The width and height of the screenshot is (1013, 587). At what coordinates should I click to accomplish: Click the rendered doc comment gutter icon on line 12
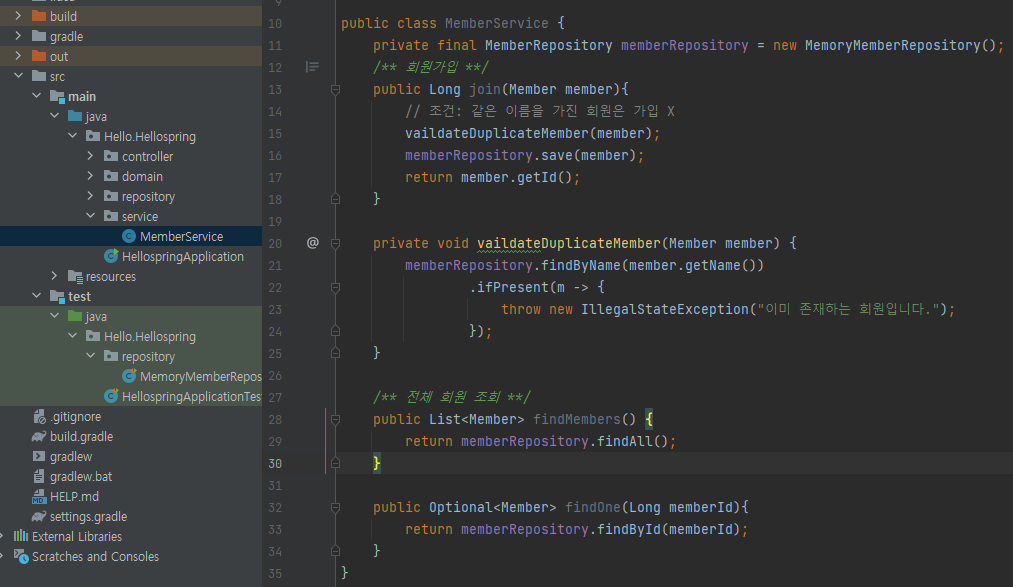(312, 67)
